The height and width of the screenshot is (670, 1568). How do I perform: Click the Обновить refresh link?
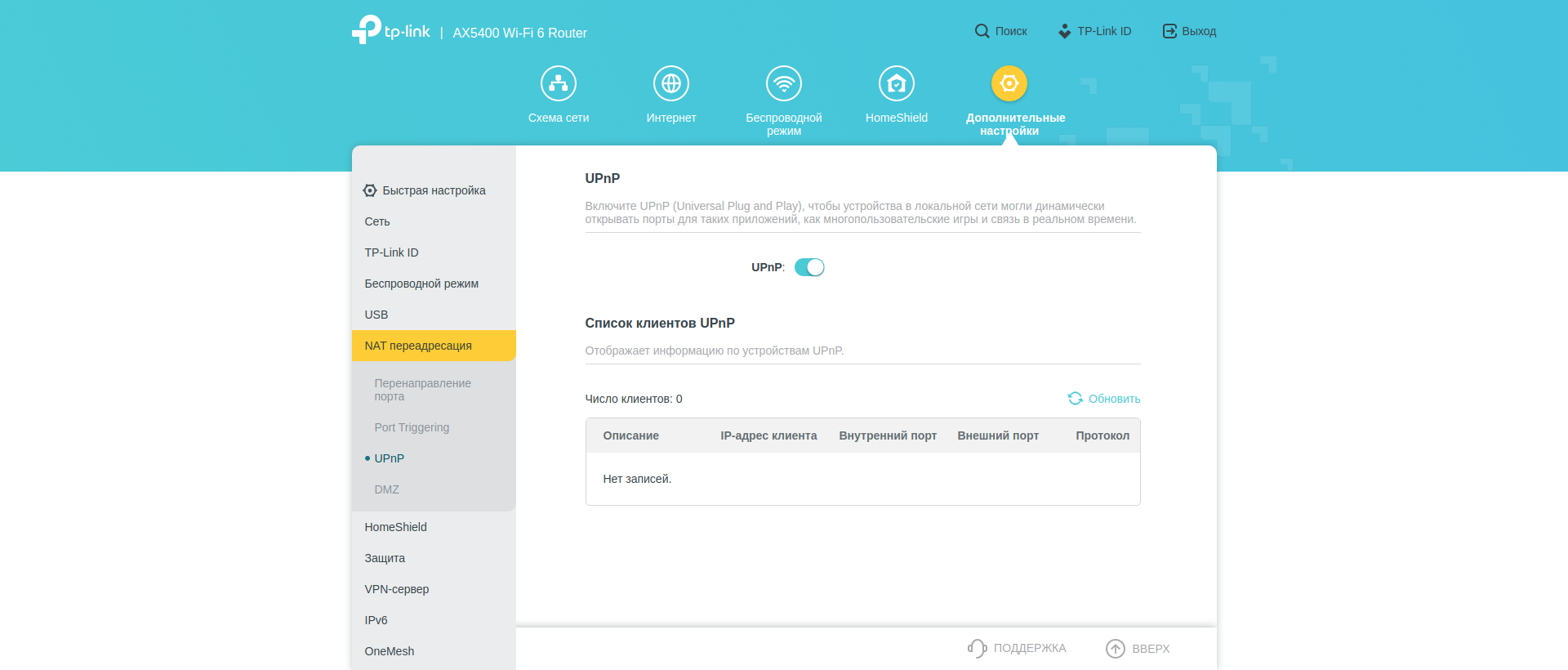tap(1104, 399)
